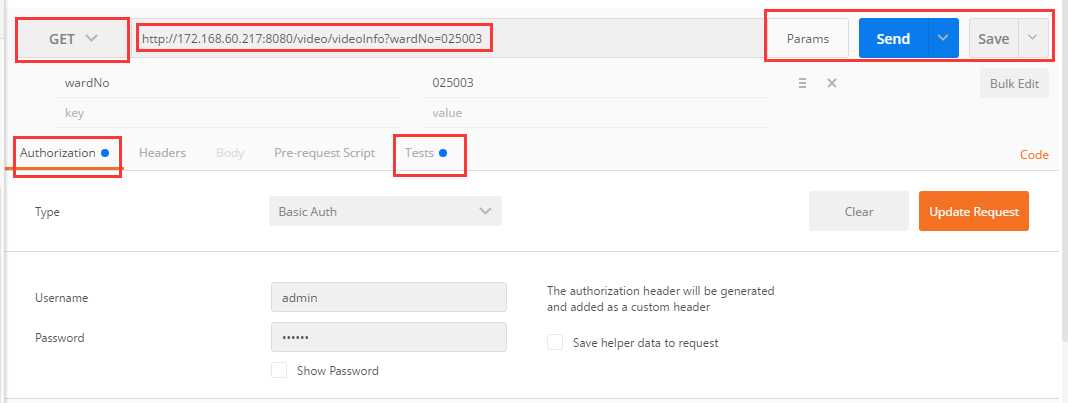Open the Headers tab

coord(162,153)
